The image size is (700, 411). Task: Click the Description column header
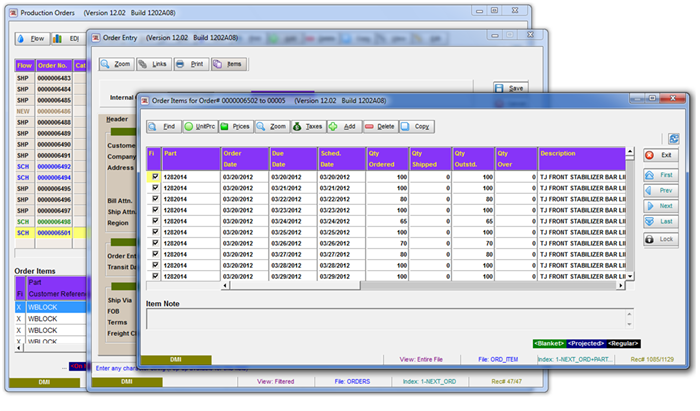582,159
